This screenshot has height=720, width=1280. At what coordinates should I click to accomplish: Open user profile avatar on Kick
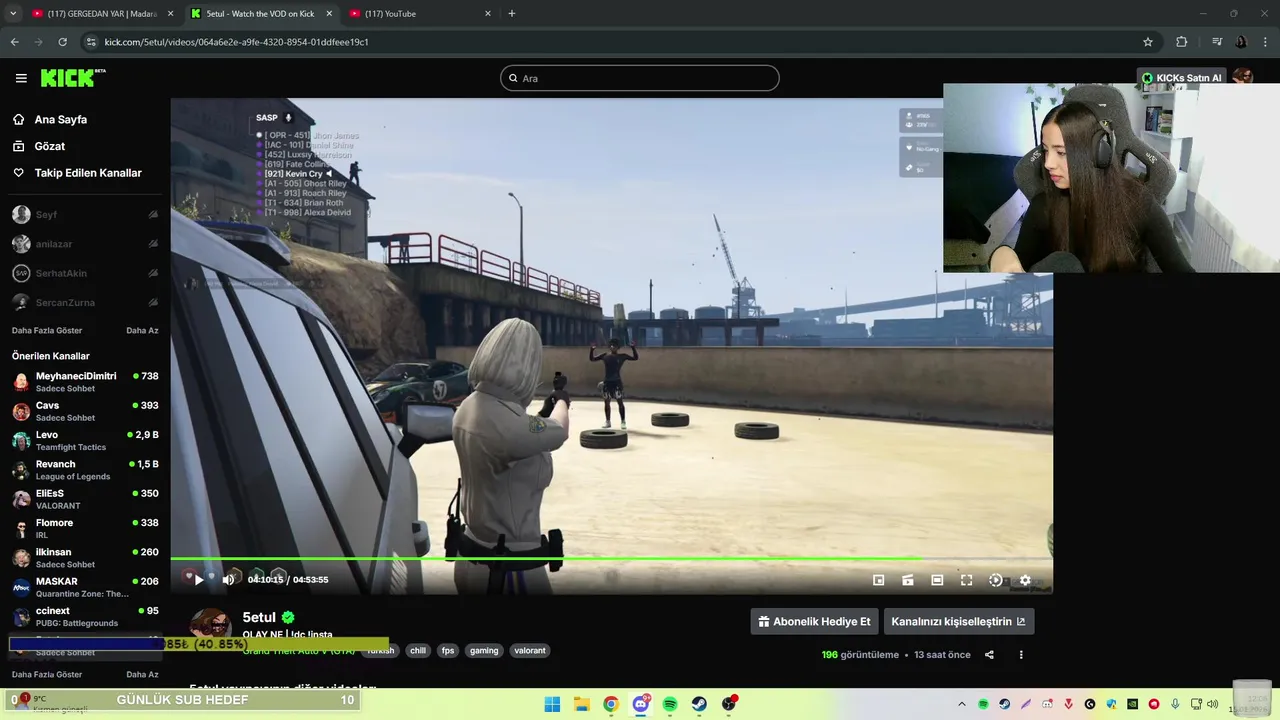click(x=1243, y=78)
